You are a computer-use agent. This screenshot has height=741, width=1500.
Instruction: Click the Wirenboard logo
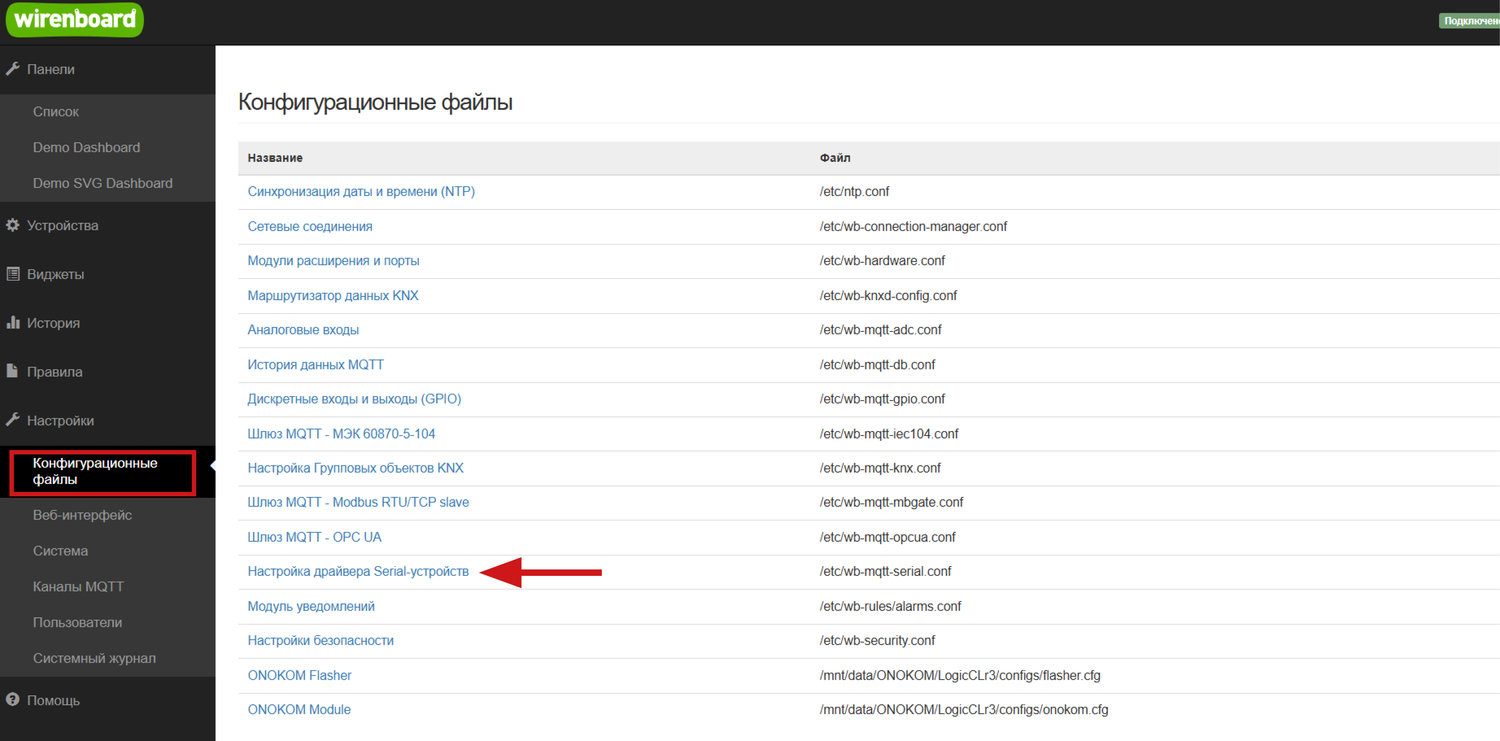(x=75, y=20)
